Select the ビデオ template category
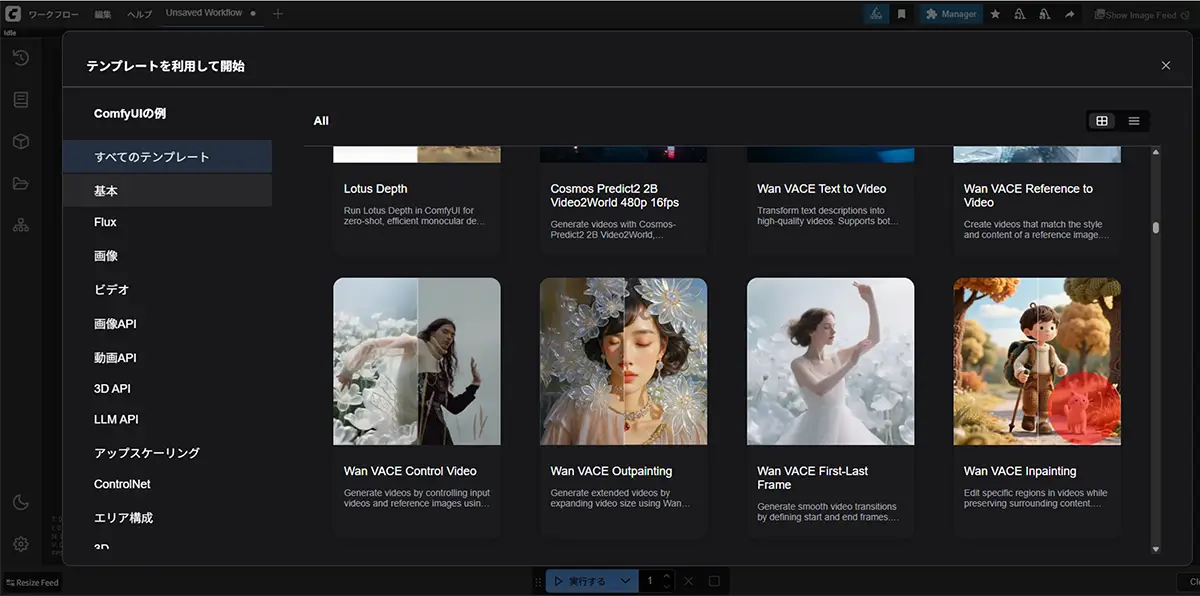1200x596 pixels. 167,289
